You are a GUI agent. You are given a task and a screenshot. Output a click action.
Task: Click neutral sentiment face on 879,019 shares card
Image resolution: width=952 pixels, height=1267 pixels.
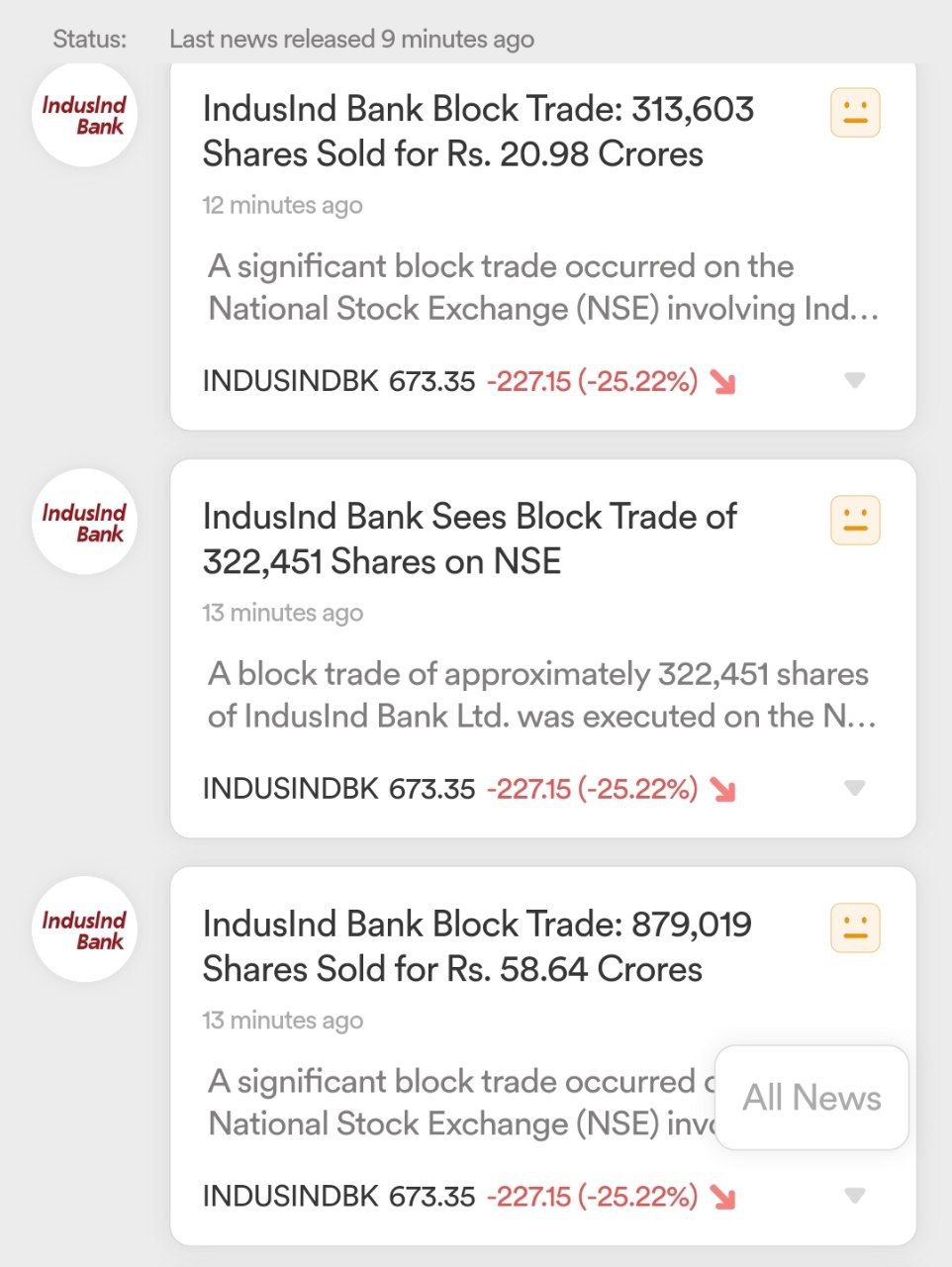click(855, 928)
